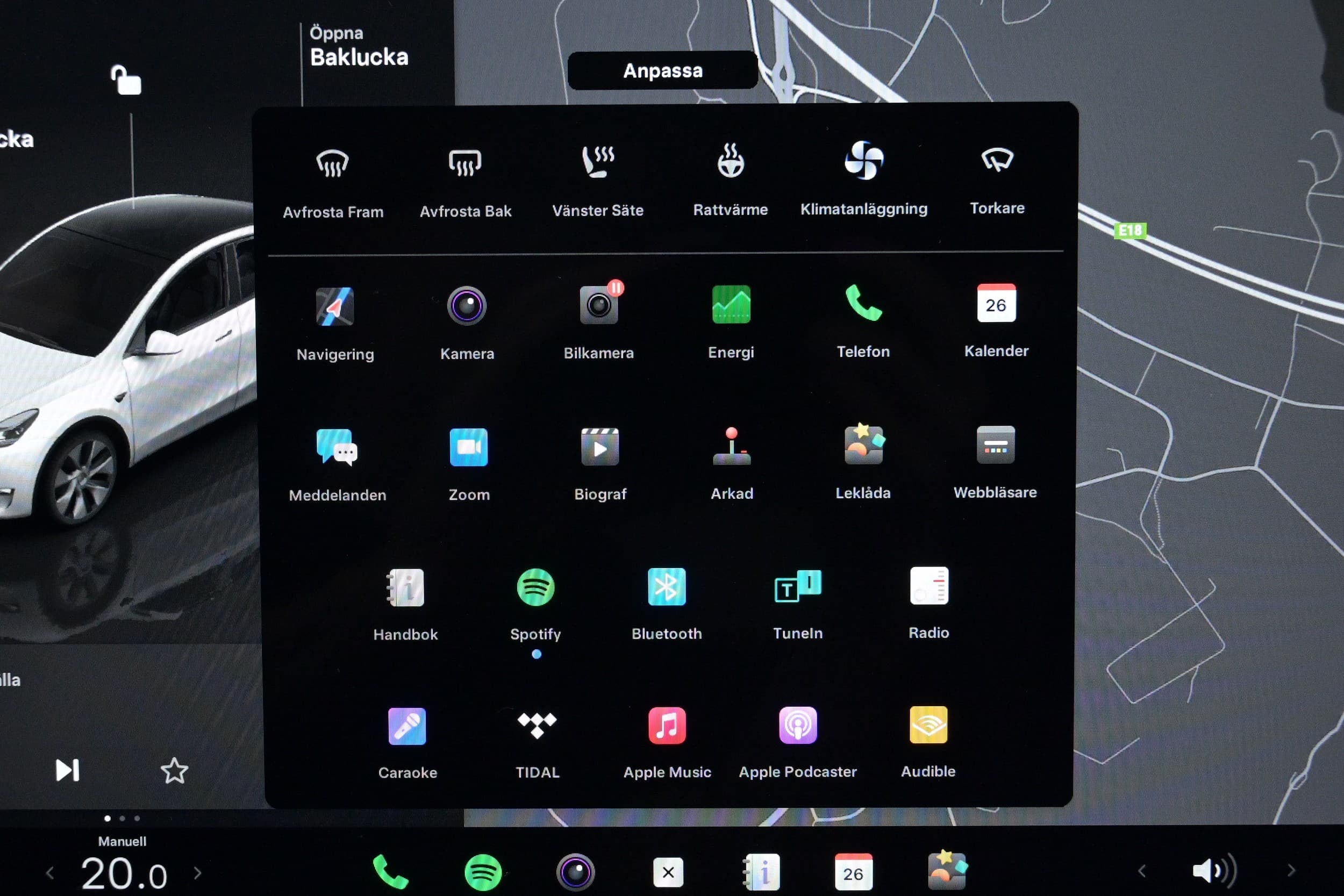Open the Radio app

[928, 585]
